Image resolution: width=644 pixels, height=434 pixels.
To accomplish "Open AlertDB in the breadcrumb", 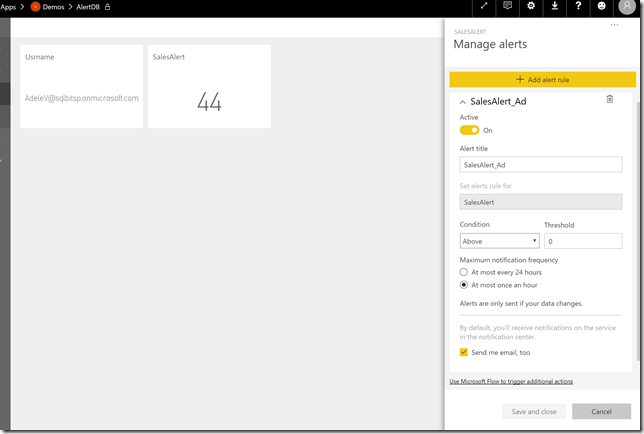I will 88,7.
